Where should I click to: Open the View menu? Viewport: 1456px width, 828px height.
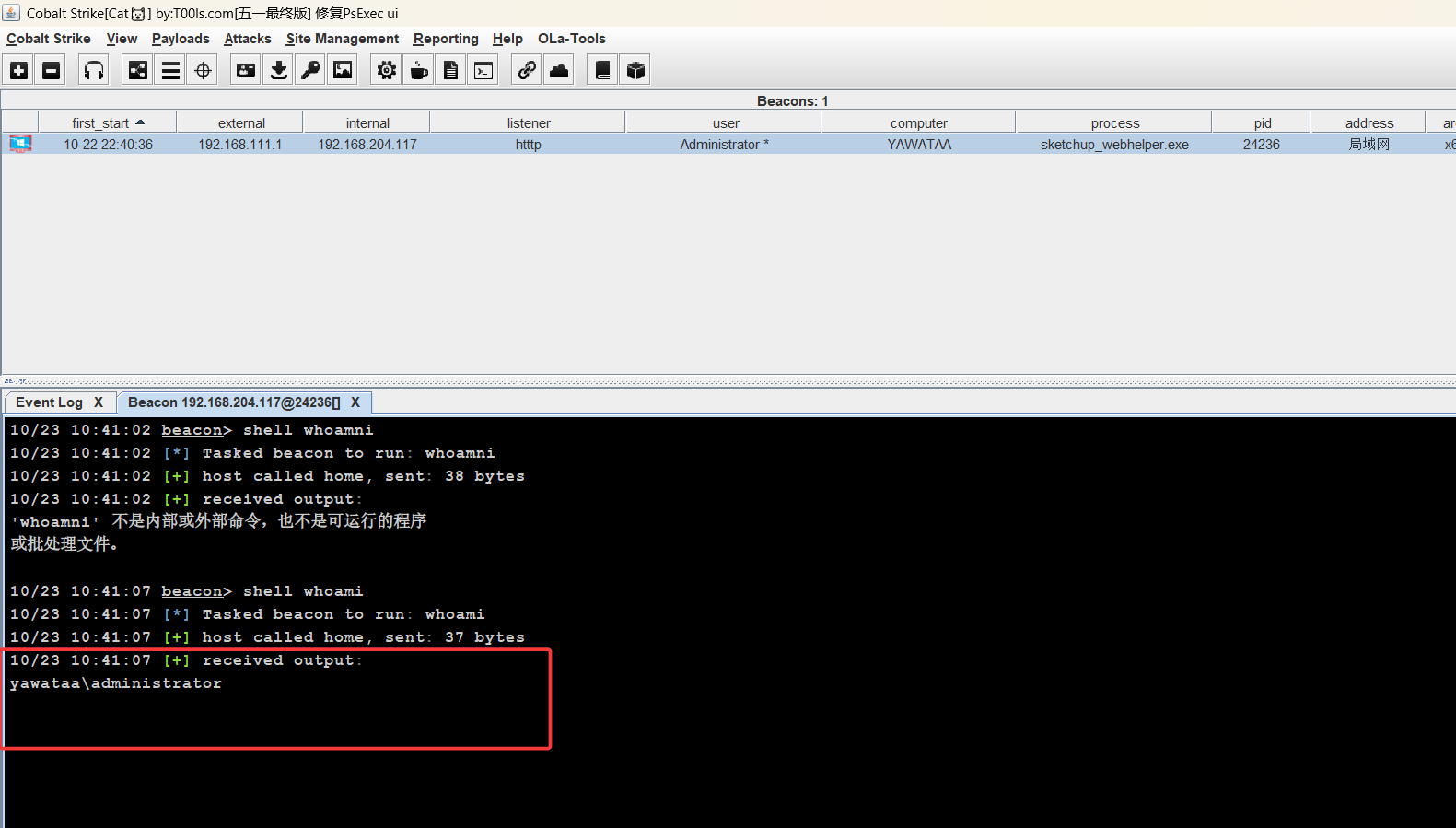pyautogui.click(x=122, y=39)
